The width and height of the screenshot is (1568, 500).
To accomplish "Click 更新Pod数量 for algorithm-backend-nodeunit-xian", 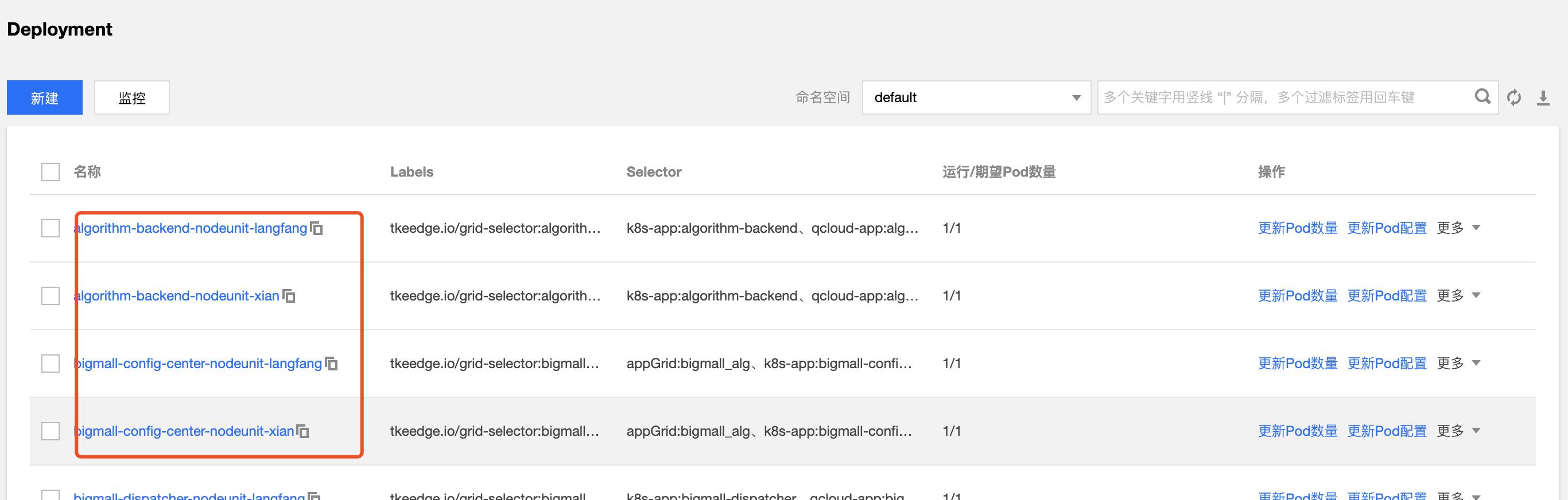I will tap(1298, 296).
